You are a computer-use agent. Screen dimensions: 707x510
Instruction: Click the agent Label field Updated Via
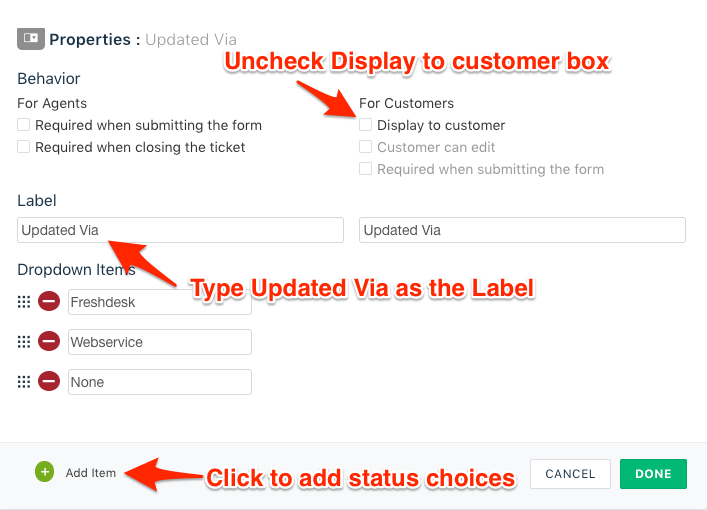pos(180,230)
